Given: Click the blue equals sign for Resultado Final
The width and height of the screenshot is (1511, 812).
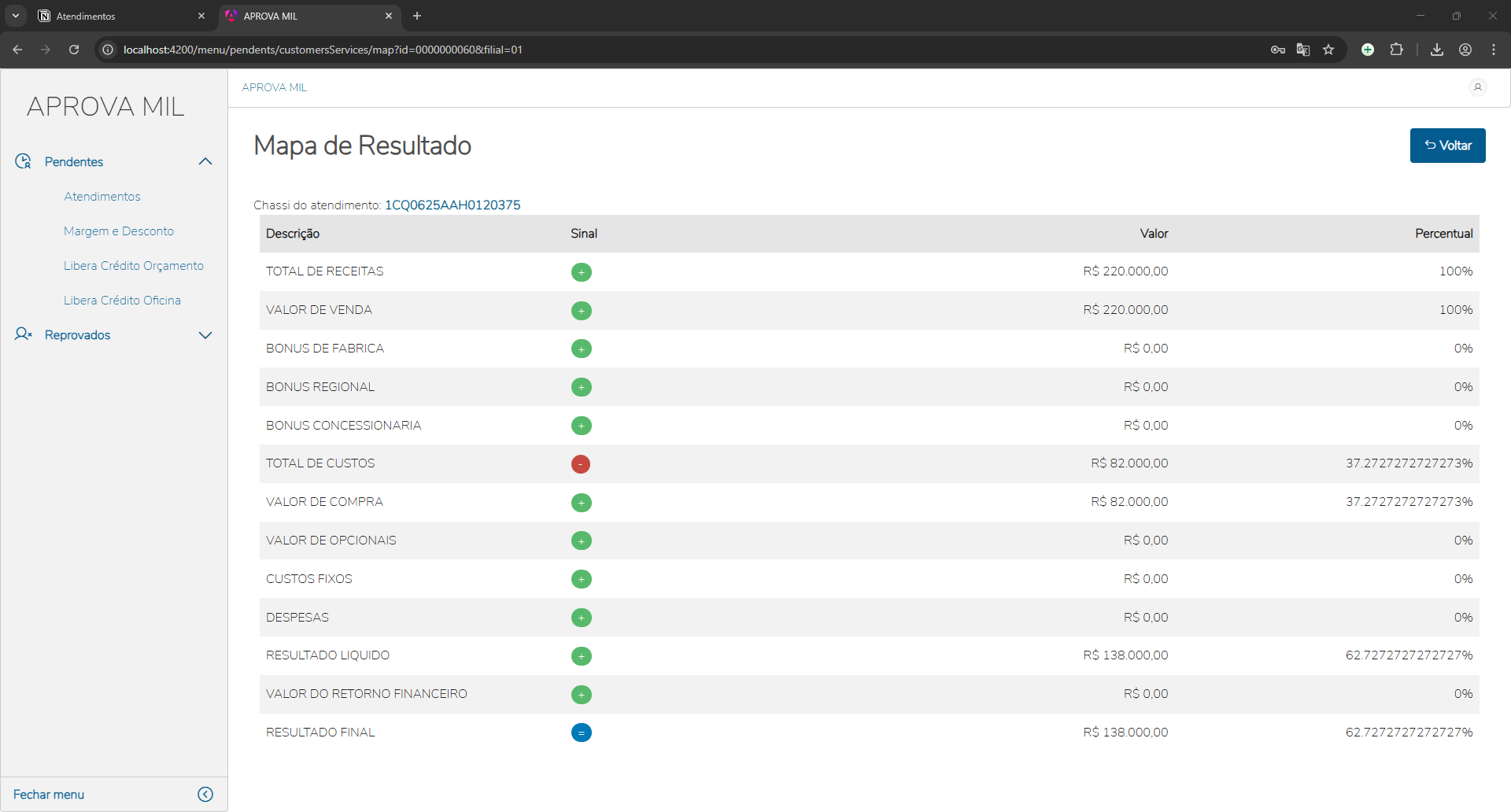Looking at the screenshot, I should [581, 733].
